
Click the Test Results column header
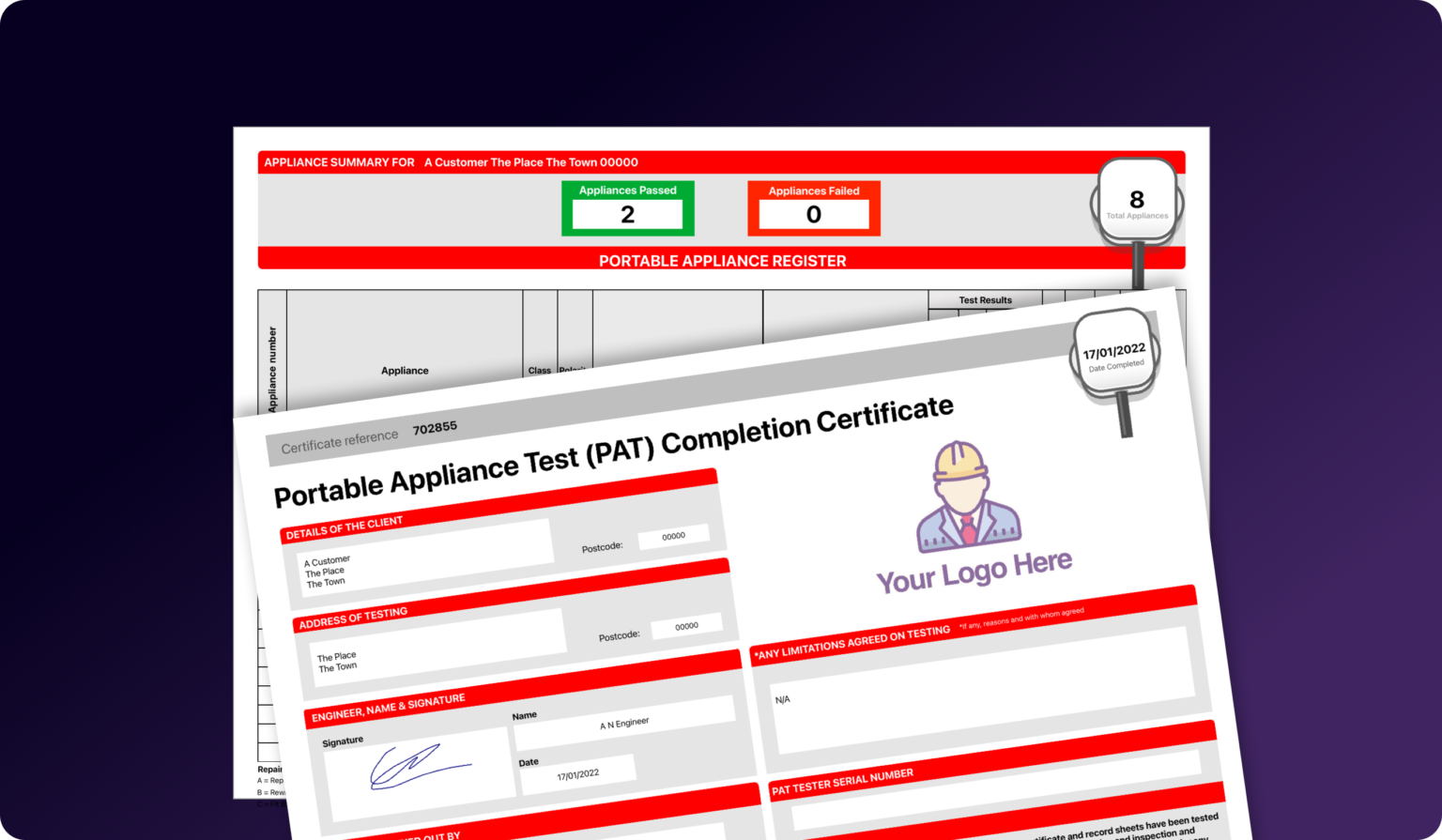tap(984, 299)
